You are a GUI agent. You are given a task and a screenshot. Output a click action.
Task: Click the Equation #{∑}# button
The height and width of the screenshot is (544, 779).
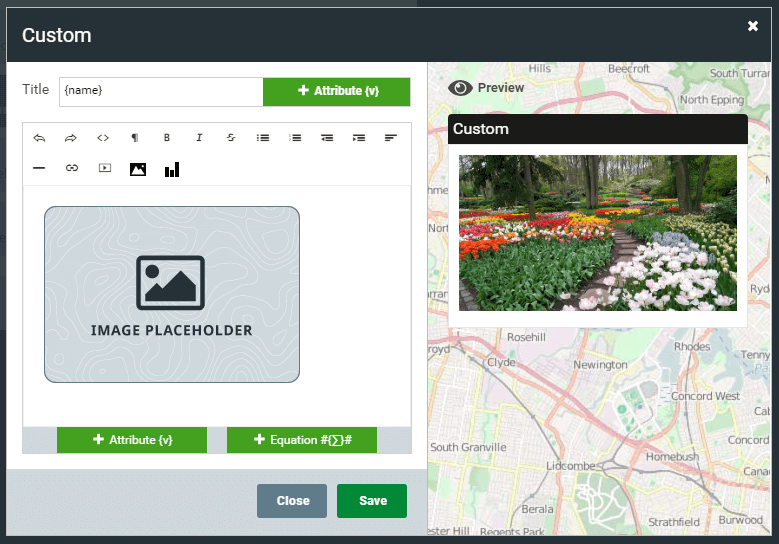(x=301, y=440)
